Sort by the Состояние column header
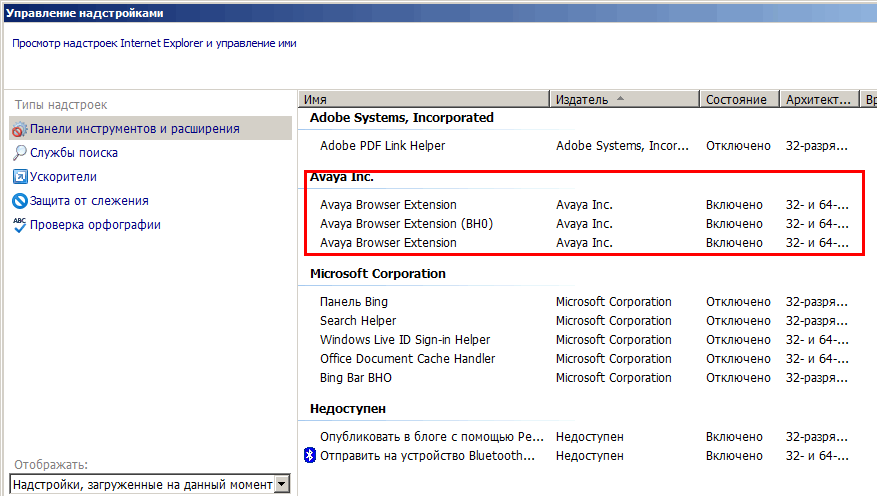Screen dimensions: 877x496 coord(739,100)
